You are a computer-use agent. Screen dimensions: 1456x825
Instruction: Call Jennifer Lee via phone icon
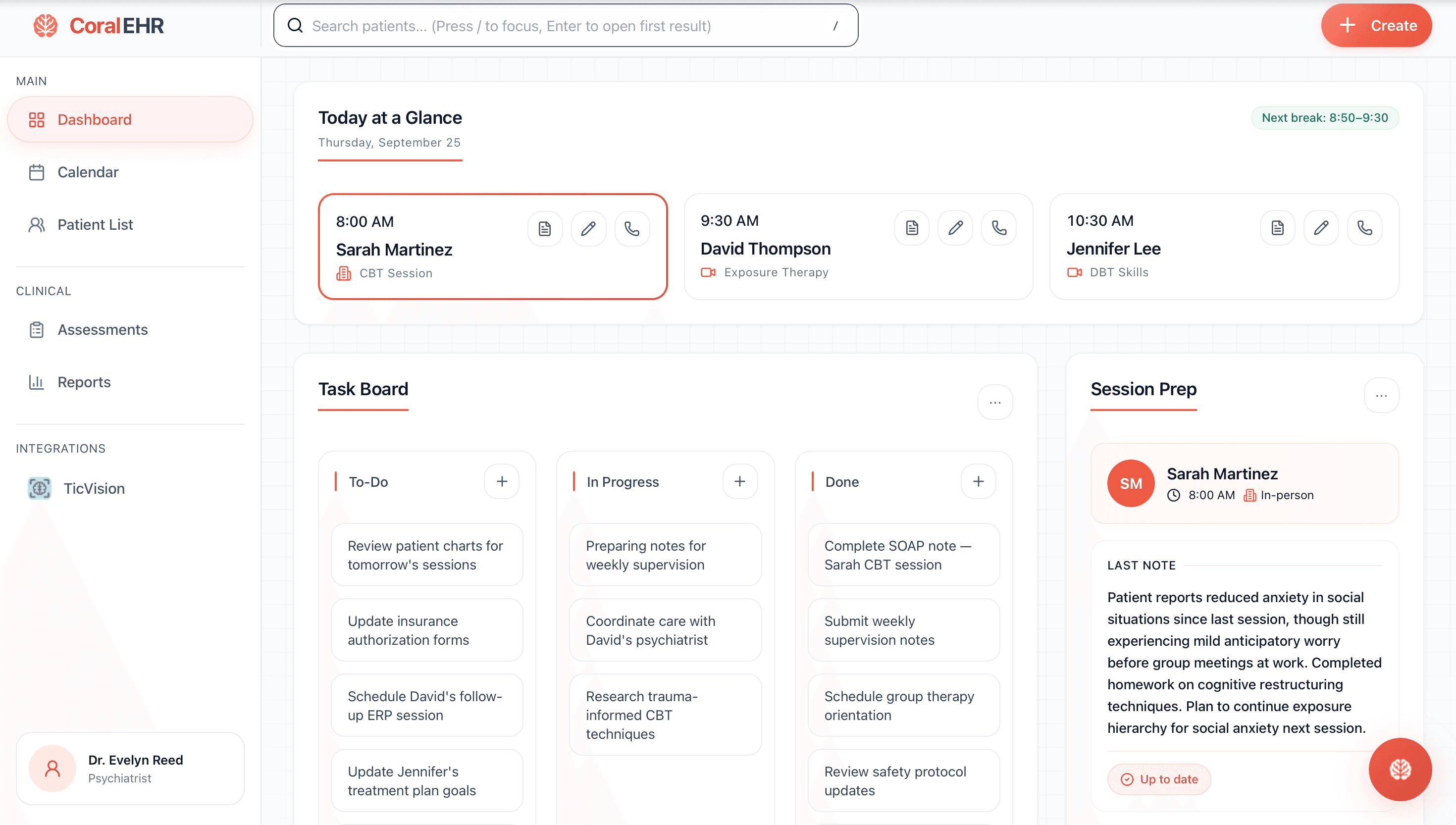tap(1364, 228)
